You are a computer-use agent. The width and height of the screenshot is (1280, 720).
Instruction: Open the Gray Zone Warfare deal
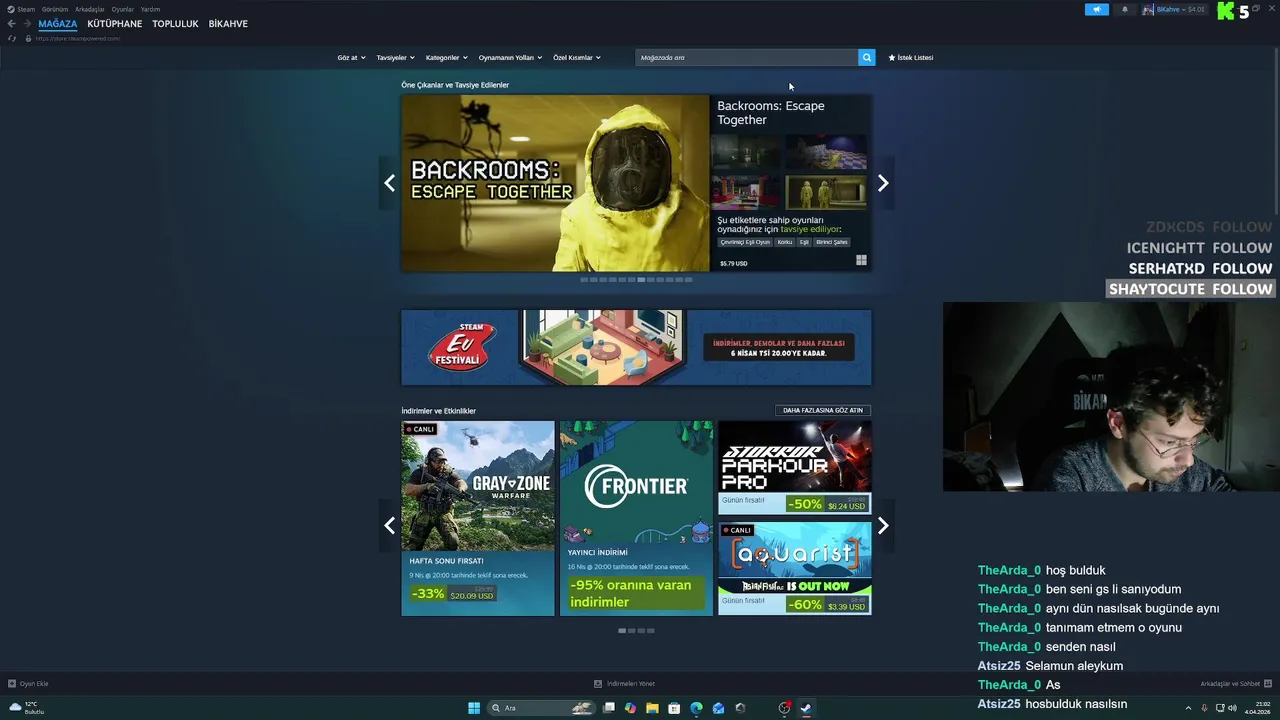pyautogui.click(x=478, y=518)
